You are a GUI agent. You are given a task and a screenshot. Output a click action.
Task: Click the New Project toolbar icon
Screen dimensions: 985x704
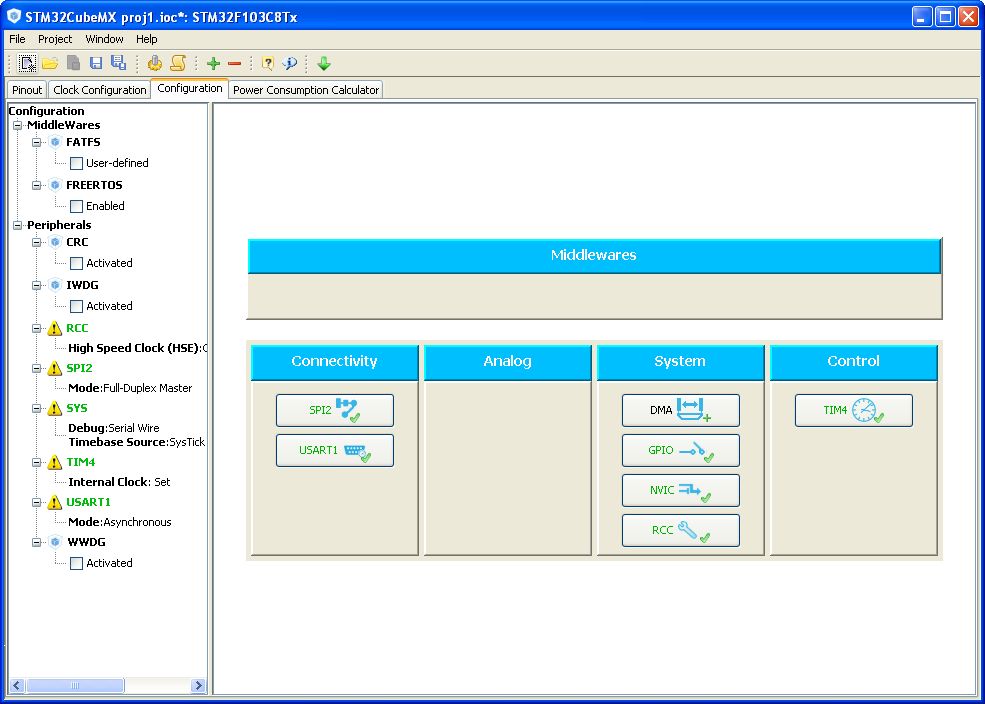coord(27,63)
